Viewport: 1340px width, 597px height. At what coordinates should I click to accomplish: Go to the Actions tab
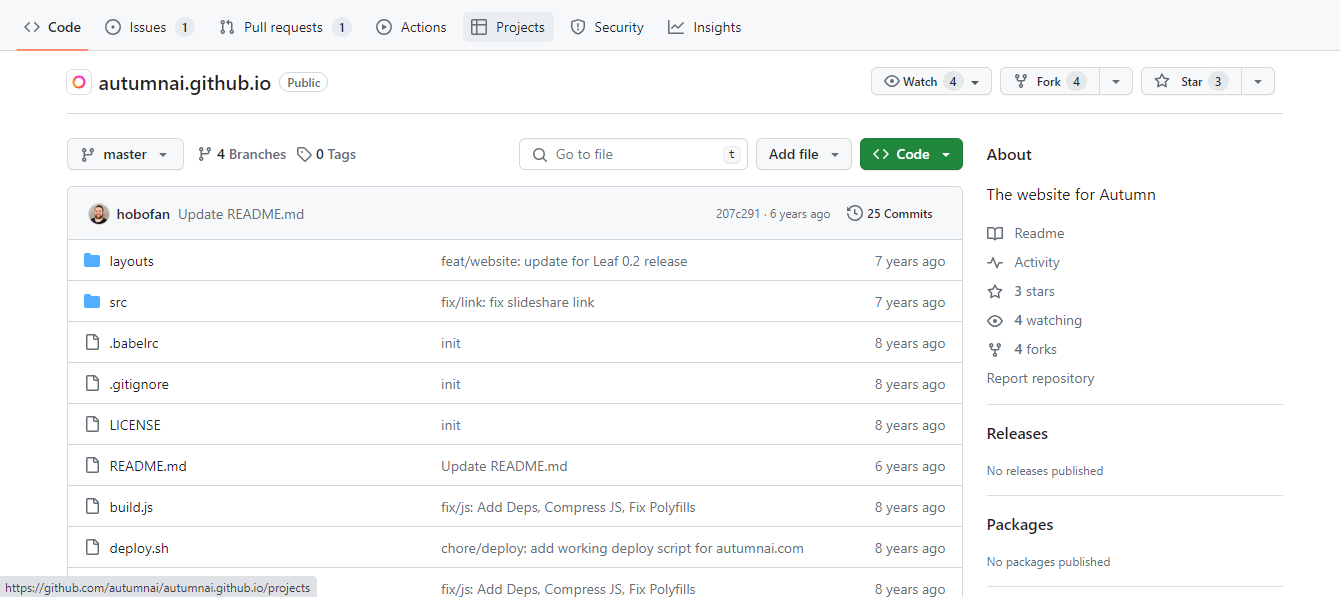(x=411, y=27)
